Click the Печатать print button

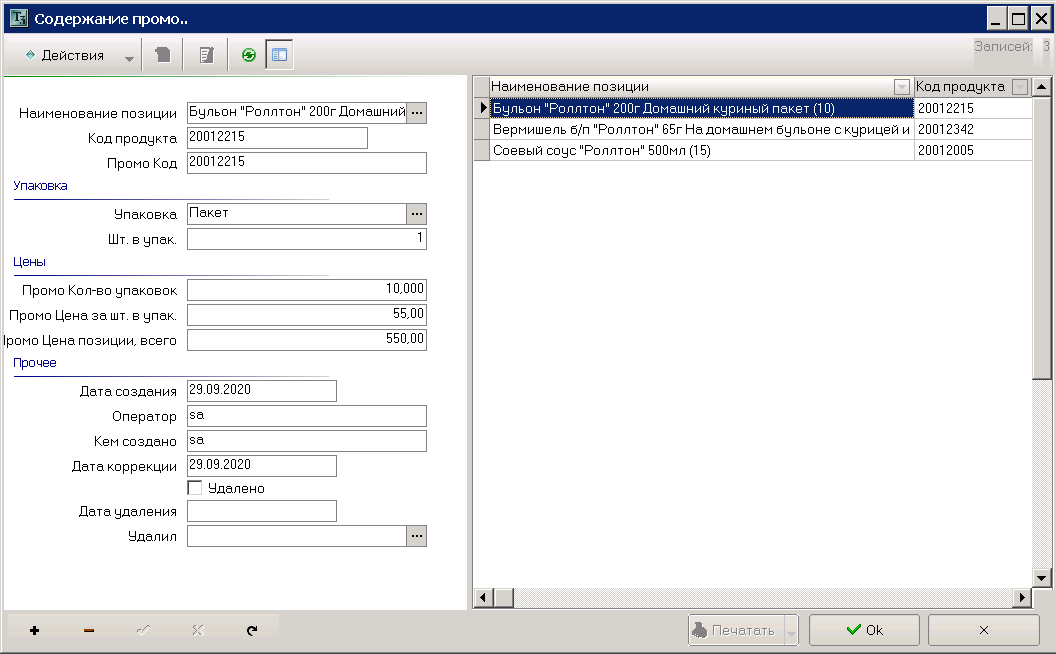pos(736,630)
